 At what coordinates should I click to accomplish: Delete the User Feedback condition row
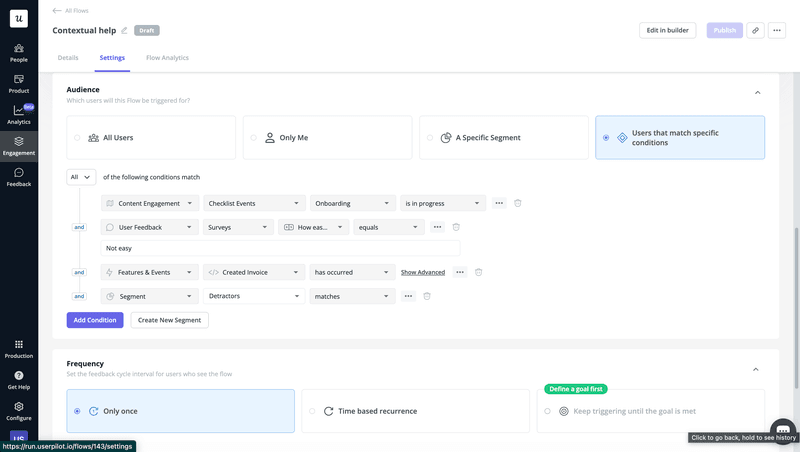pos(456,227)
